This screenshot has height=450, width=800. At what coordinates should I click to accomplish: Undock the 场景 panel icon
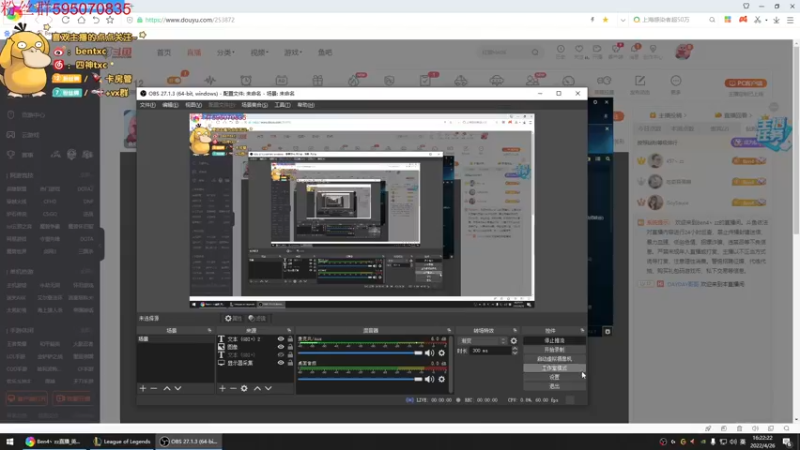[209, 331]
